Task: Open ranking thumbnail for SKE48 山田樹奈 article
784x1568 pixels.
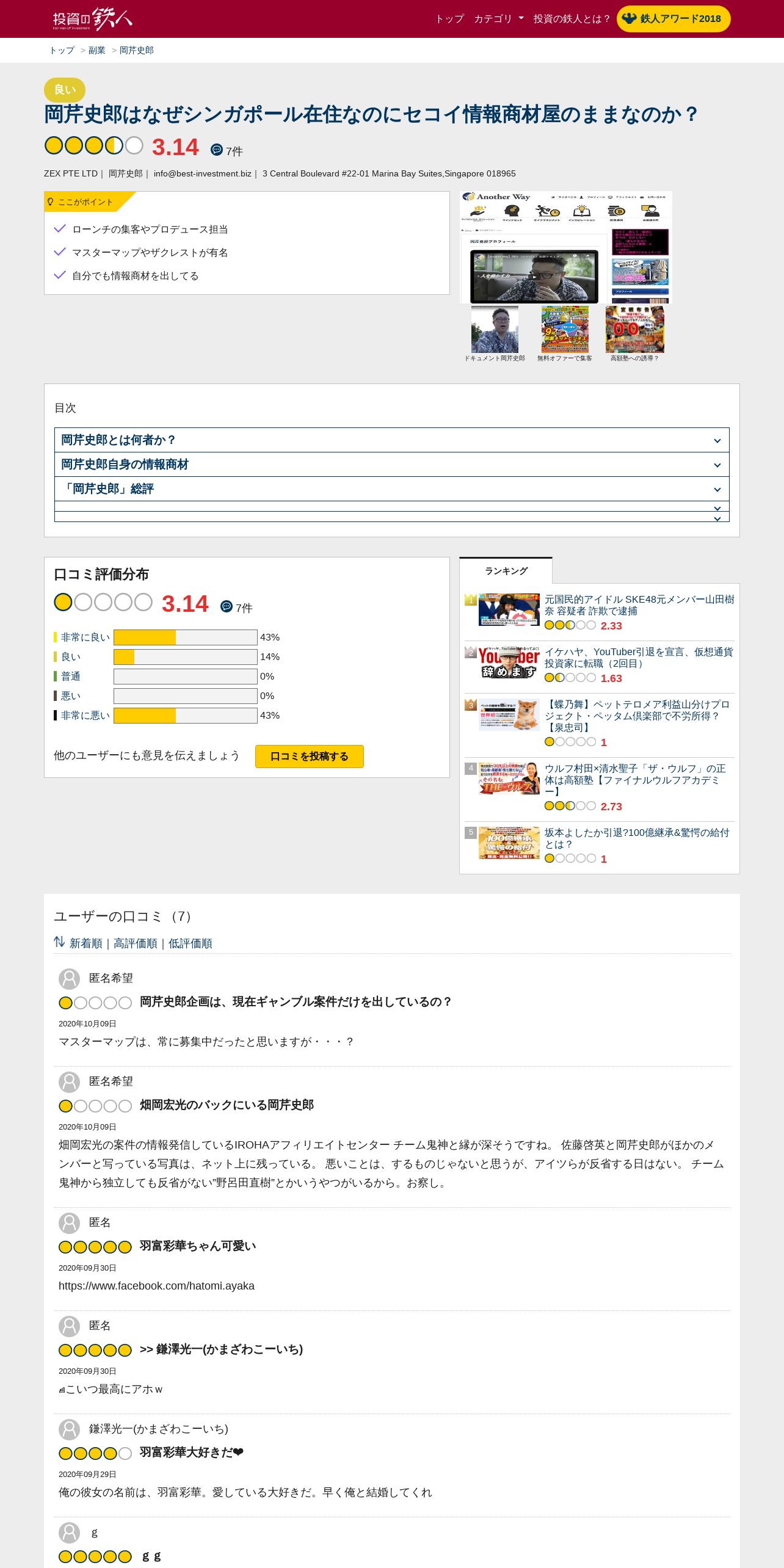Action: click(509, 609)
